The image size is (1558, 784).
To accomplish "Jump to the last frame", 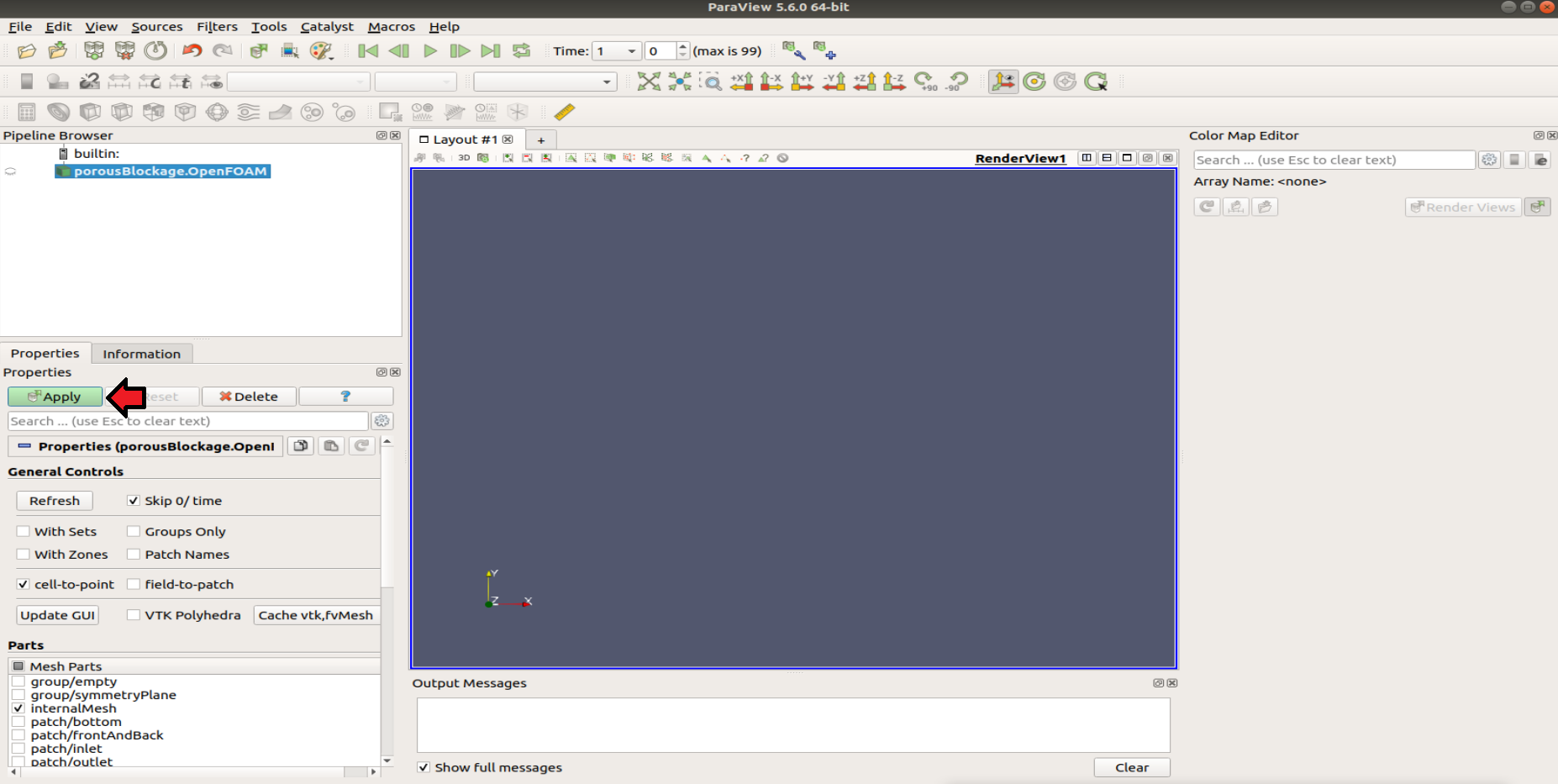I will [490, 51].
